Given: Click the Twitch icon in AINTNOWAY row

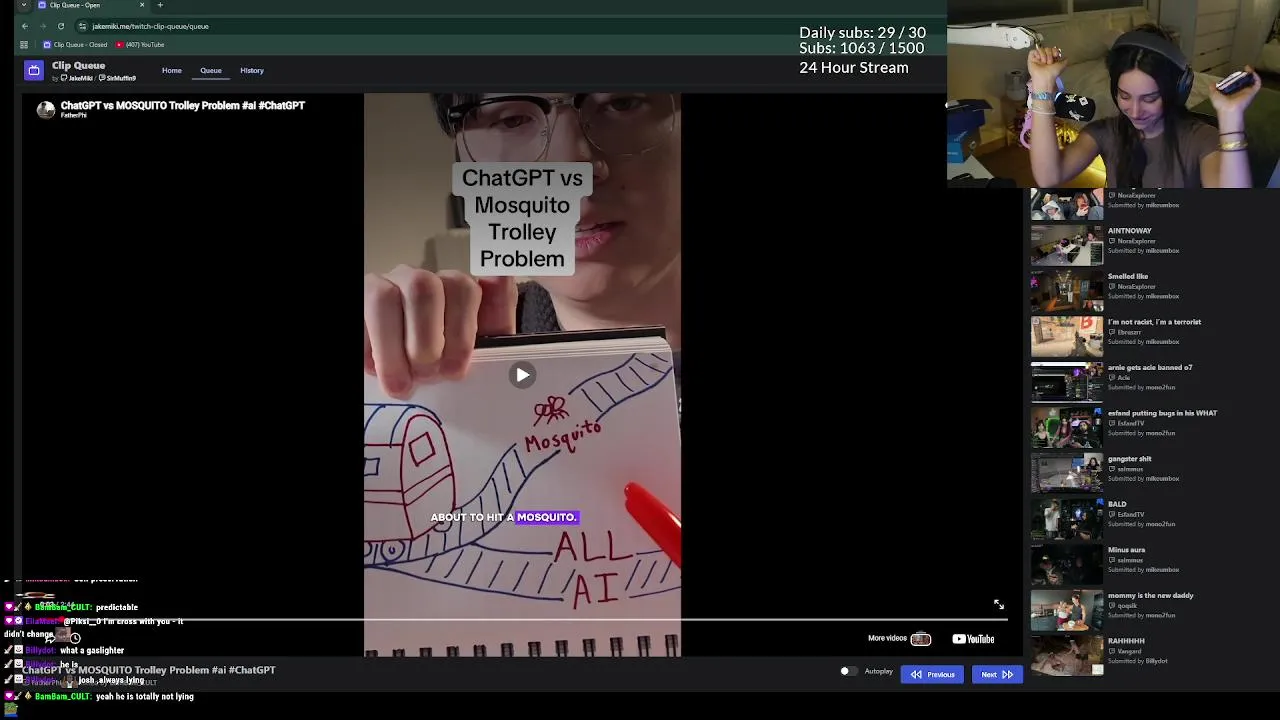Looking at the screenshot, I should 1111,241.
